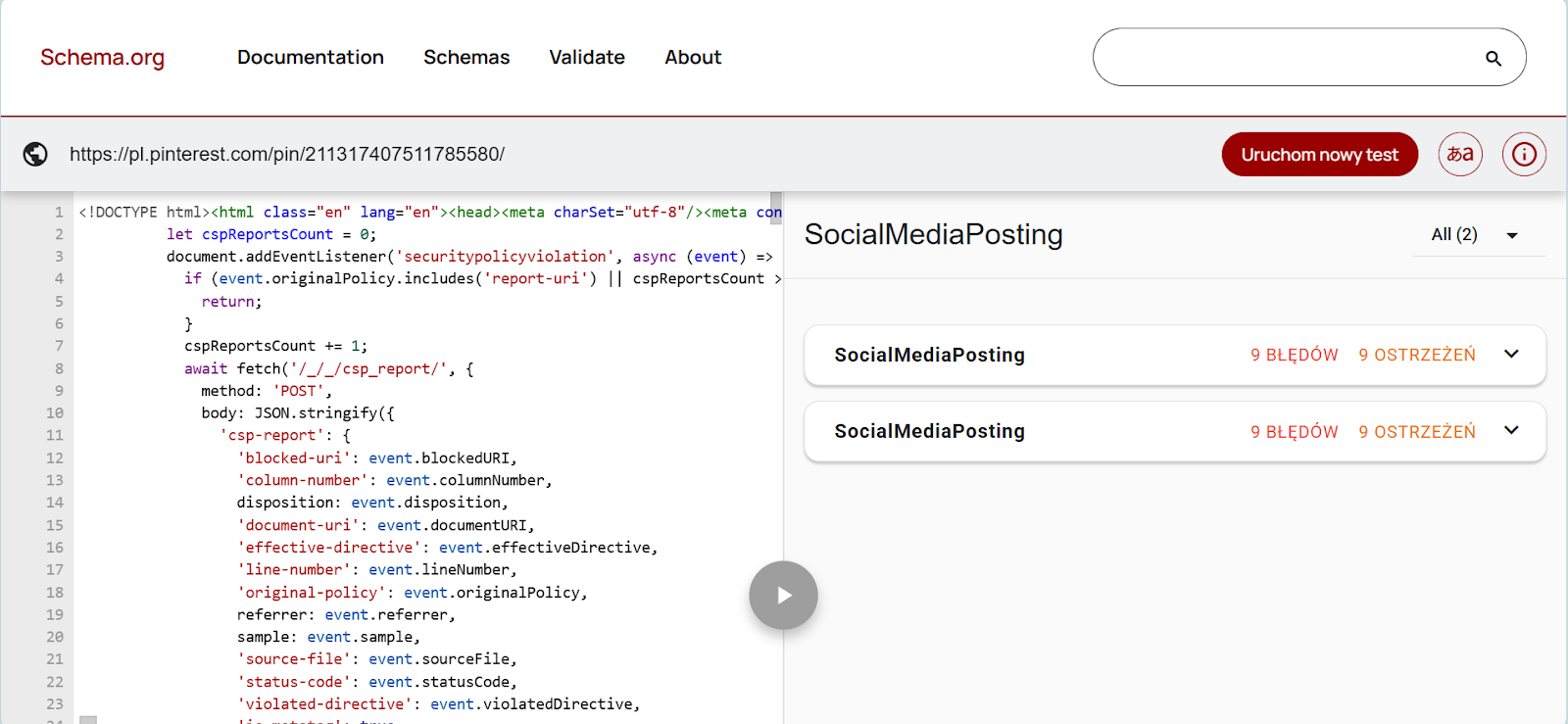The image size is (1568, 724).
Task: Click the 'disposition: event.disposition' line
Action: click(372, 503)
